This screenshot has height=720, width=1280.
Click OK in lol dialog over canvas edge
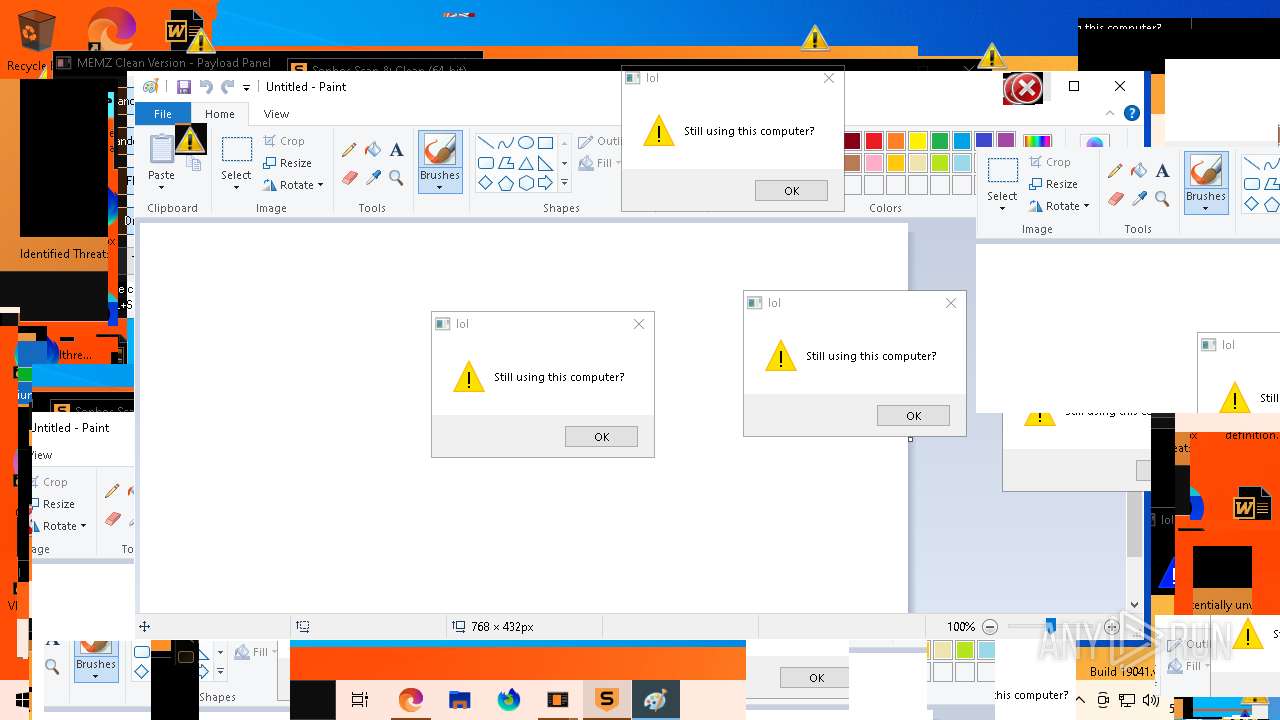pyautogui.click(x=913, y=416)
